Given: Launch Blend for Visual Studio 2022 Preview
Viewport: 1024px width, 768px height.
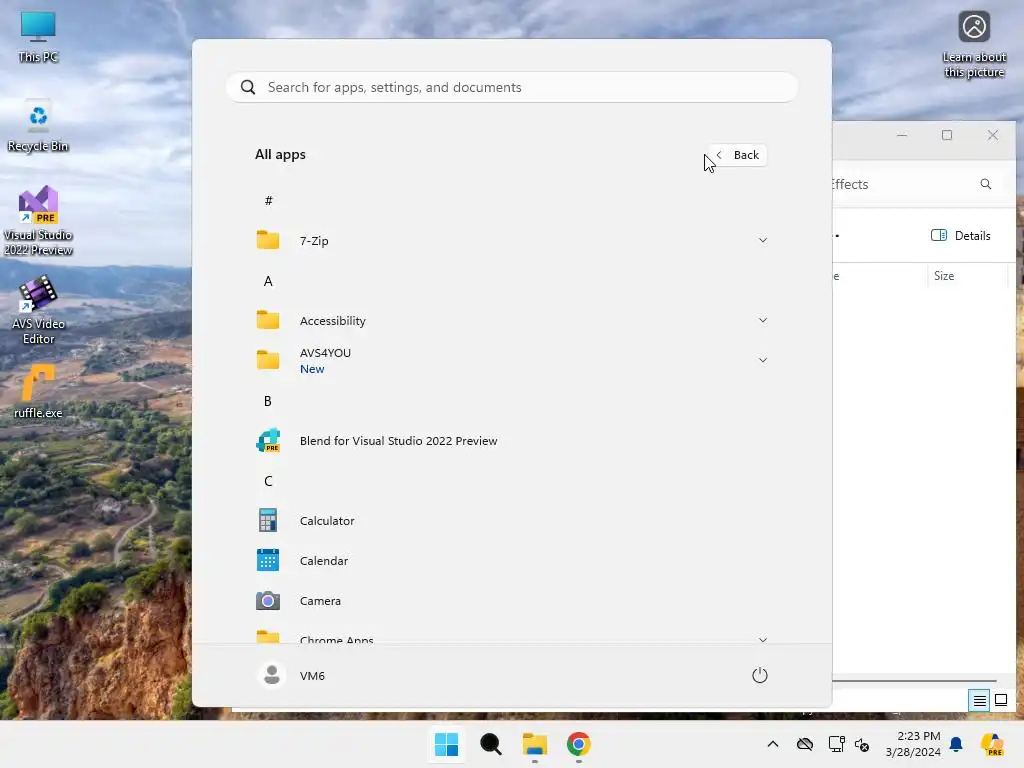Looking at the screenshot, I should click(x=512, y=441).
